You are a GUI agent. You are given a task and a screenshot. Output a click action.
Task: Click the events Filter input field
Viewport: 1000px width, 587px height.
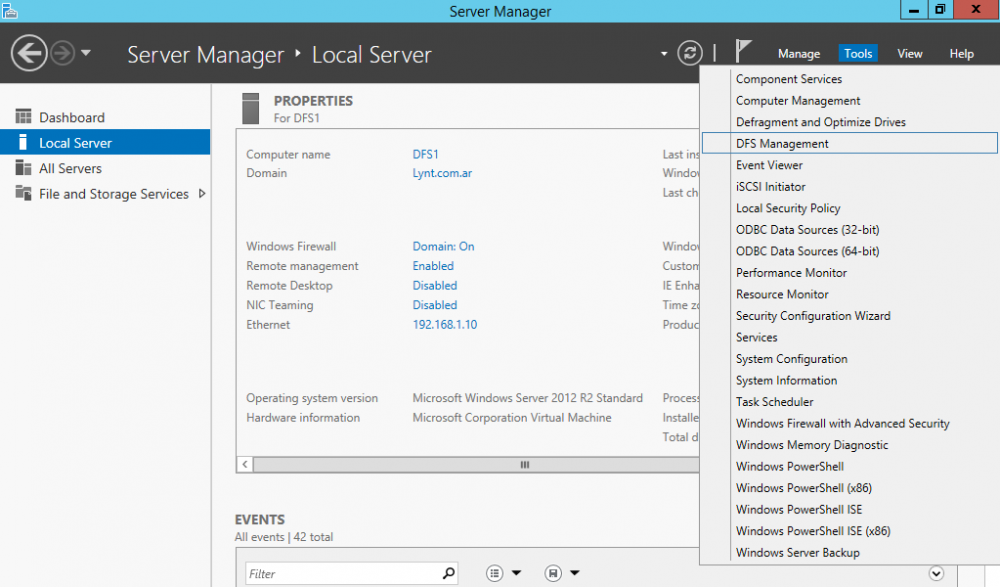click(x=340, y=573)
